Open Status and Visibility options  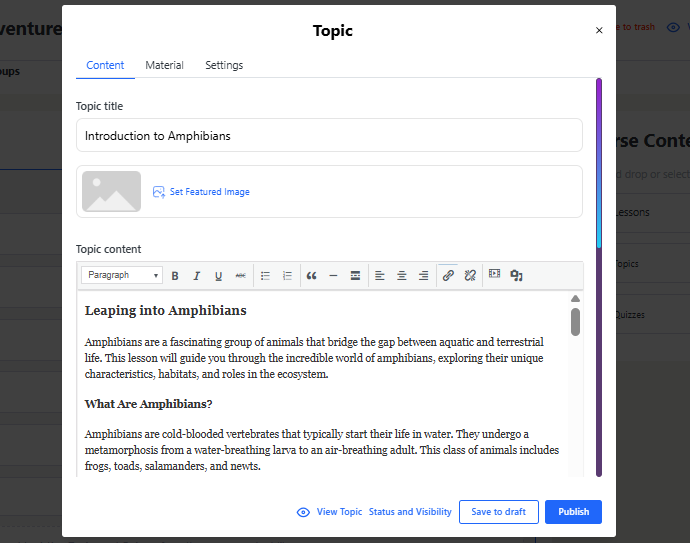[410, 512]
